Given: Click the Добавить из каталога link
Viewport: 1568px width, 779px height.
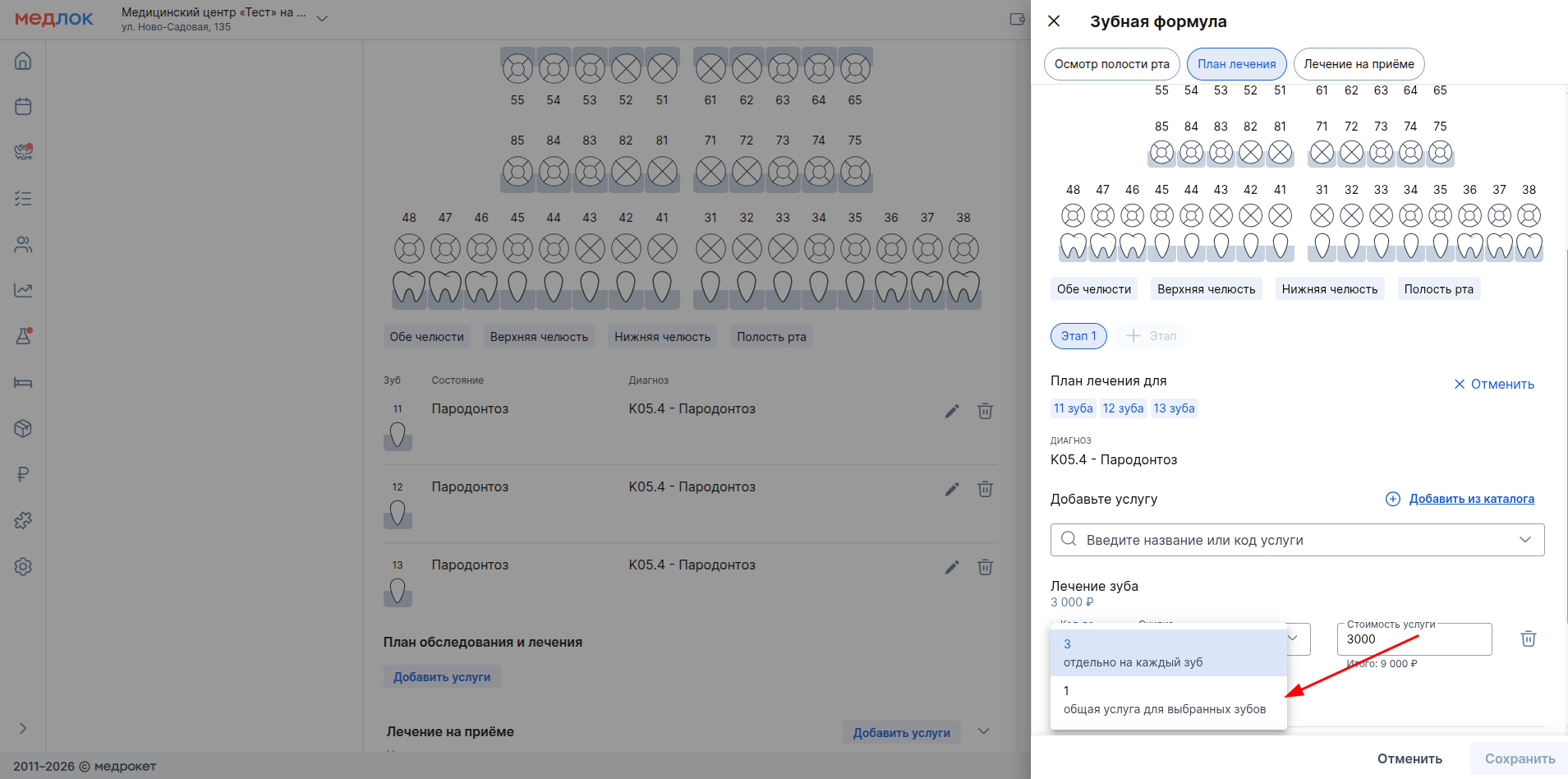Looking at the screenshot, I should 1471,499.
